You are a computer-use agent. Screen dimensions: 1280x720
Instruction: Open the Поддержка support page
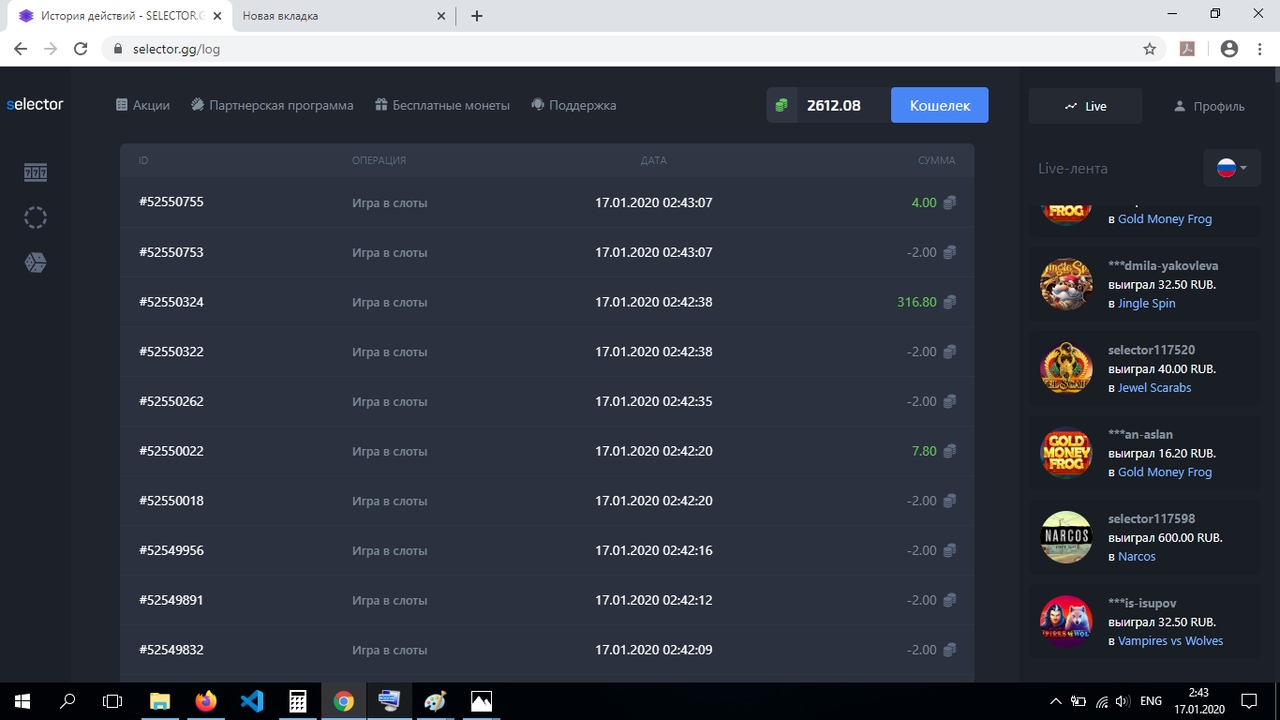pos(574,105)
